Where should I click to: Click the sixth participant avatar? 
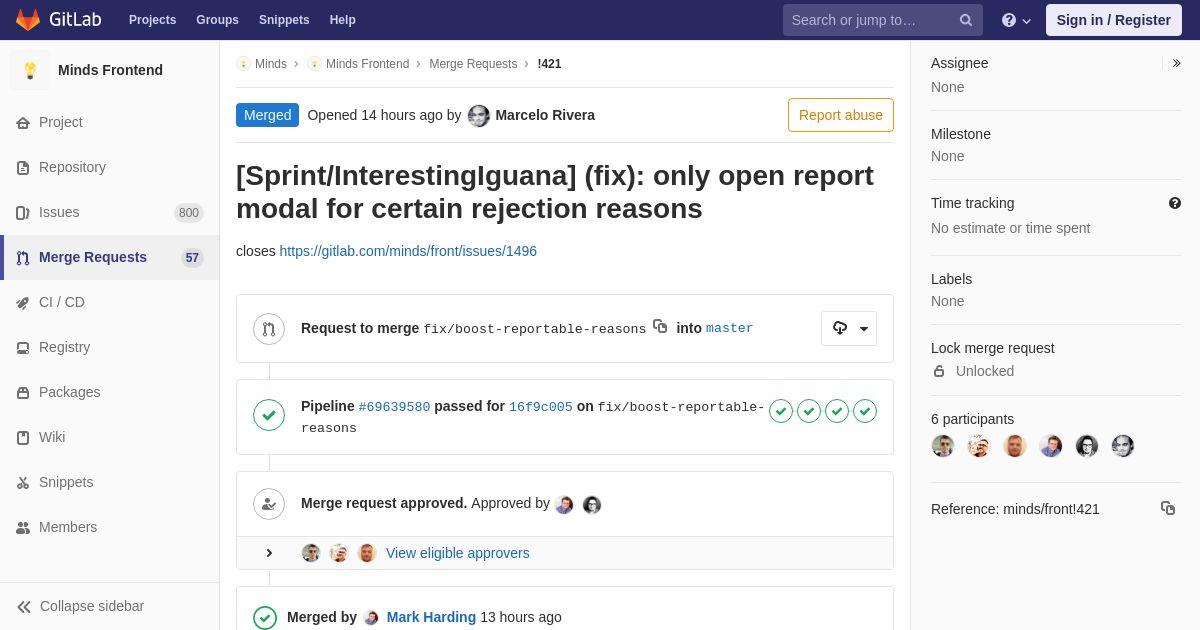coord(1123,446)
